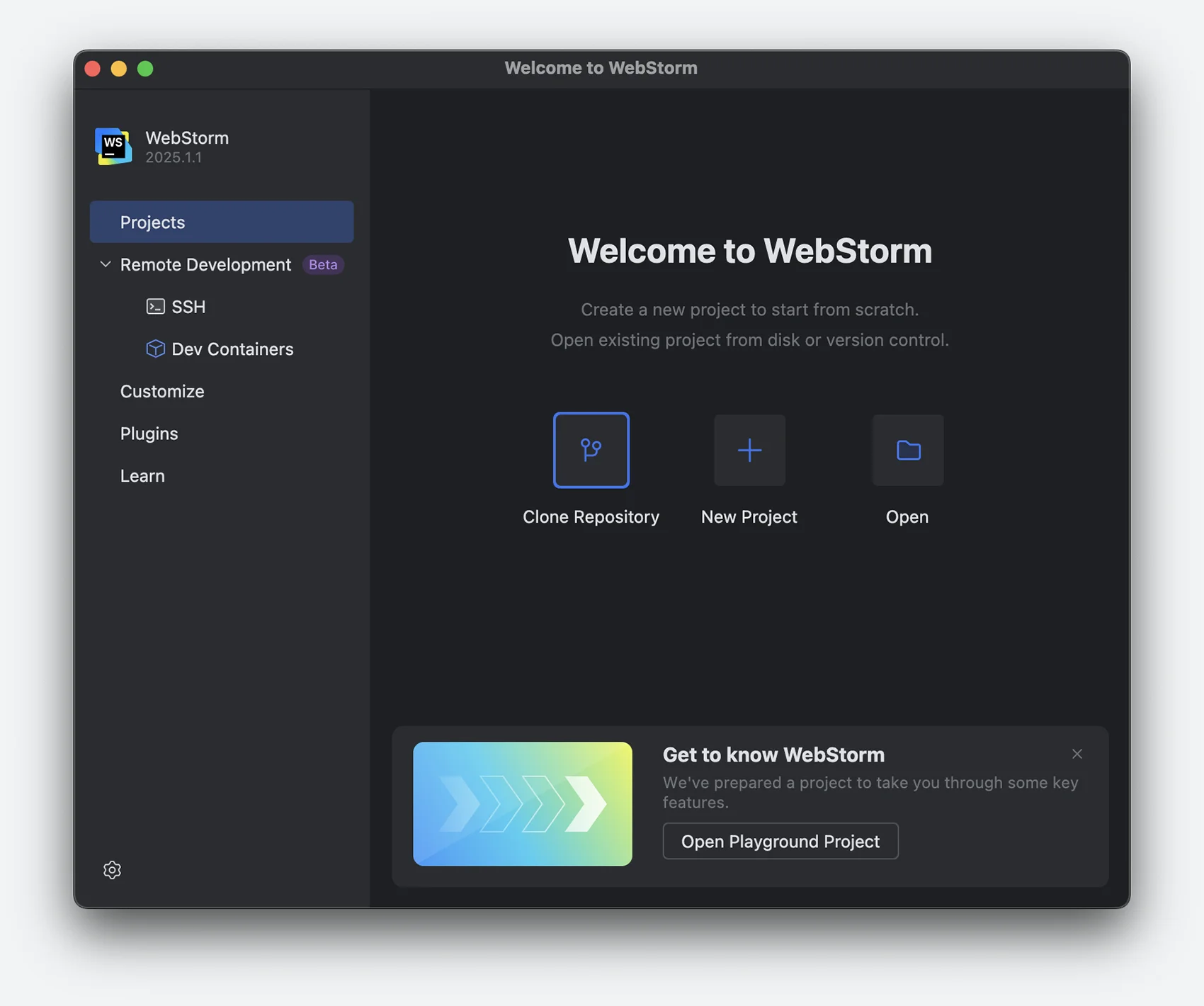The width and height of the screenshot is (1204, 1006).
Task: Click the Open folder icon
Action: pyautogui.click(x=908, y=450)
